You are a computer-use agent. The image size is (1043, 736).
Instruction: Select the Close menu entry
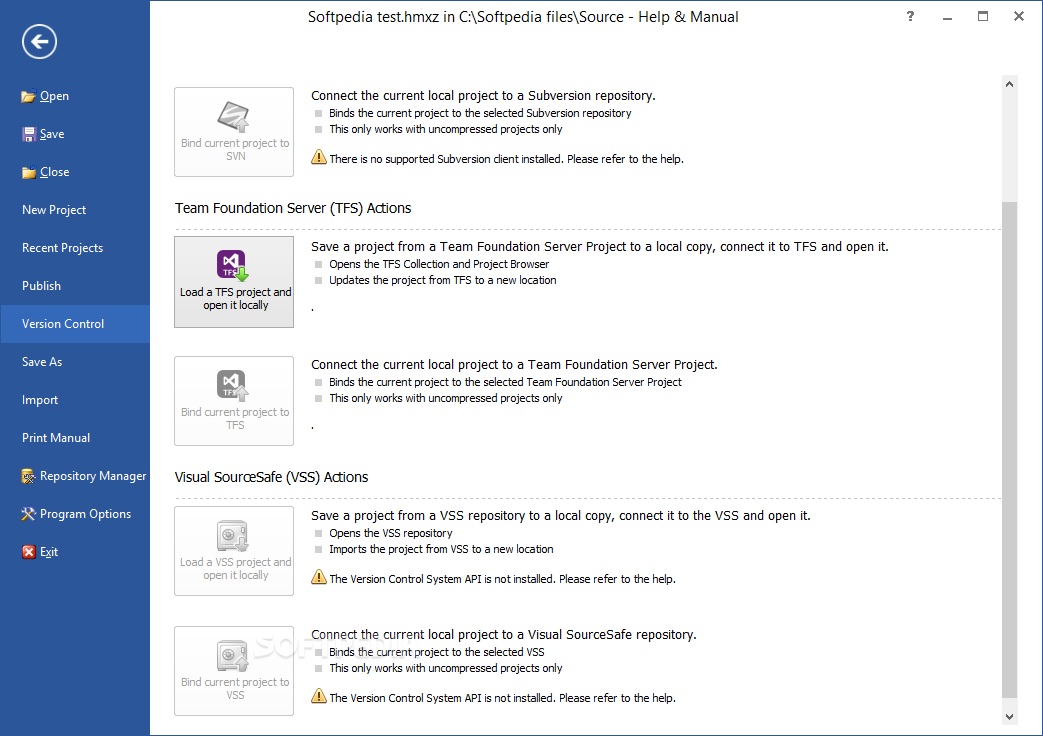(75, 172)
